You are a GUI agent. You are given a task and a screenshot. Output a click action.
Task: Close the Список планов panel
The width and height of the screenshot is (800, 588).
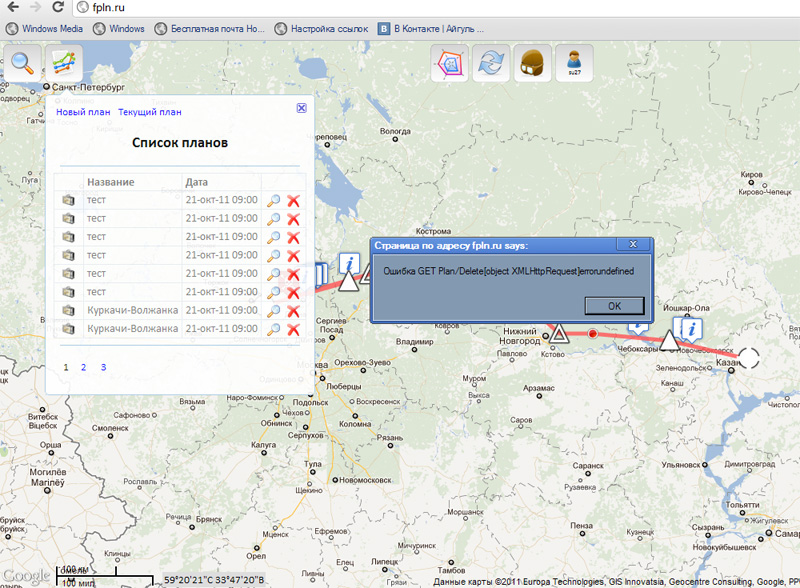pyautogui.click(x=301, y=108)
